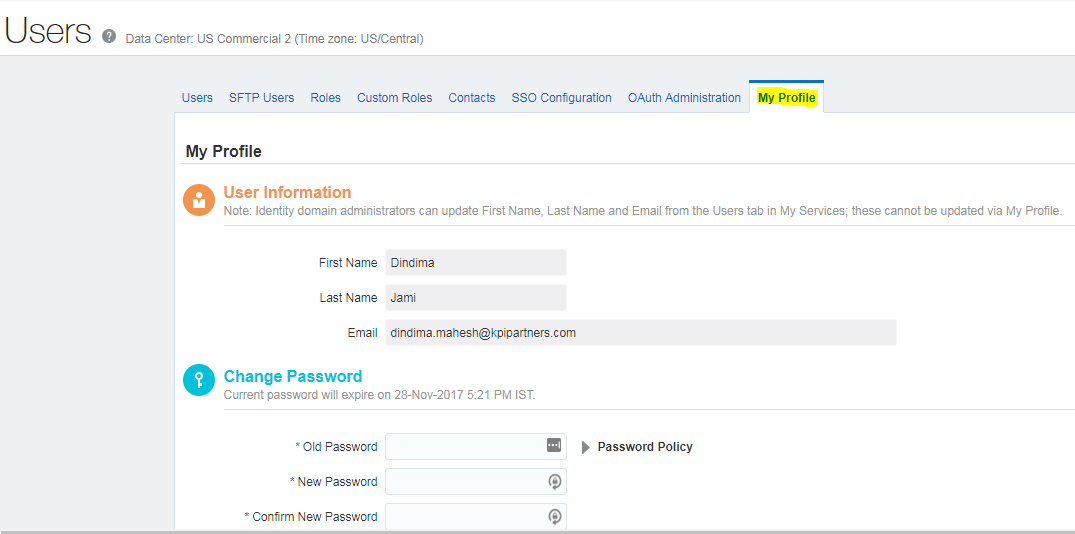This screenshot has height=534, width=1075.
Task: Select the My Profile tab
Action: [x=786, y=98]
